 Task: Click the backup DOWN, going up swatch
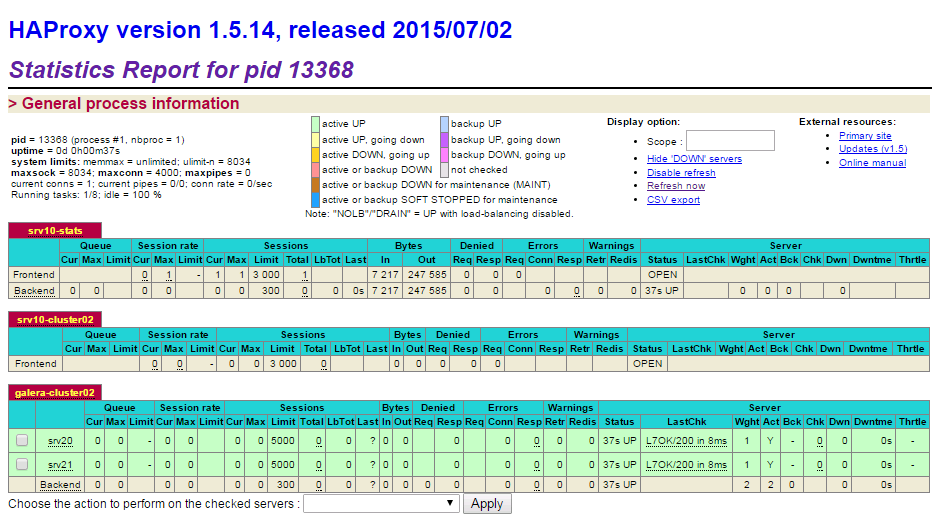tap(444, 154)
